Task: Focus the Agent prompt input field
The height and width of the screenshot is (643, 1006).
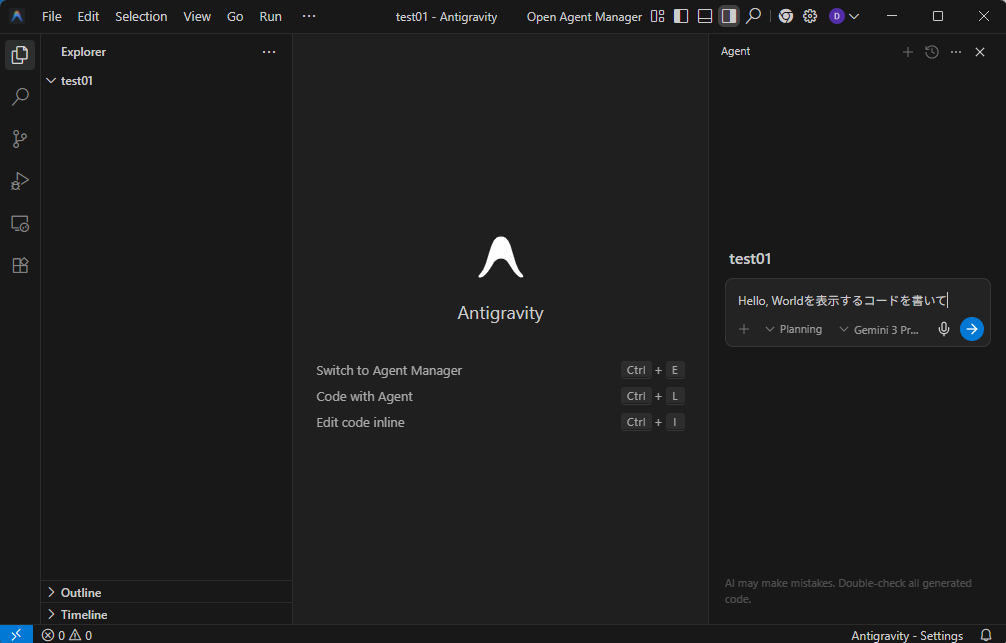Action: click(858, 300)
